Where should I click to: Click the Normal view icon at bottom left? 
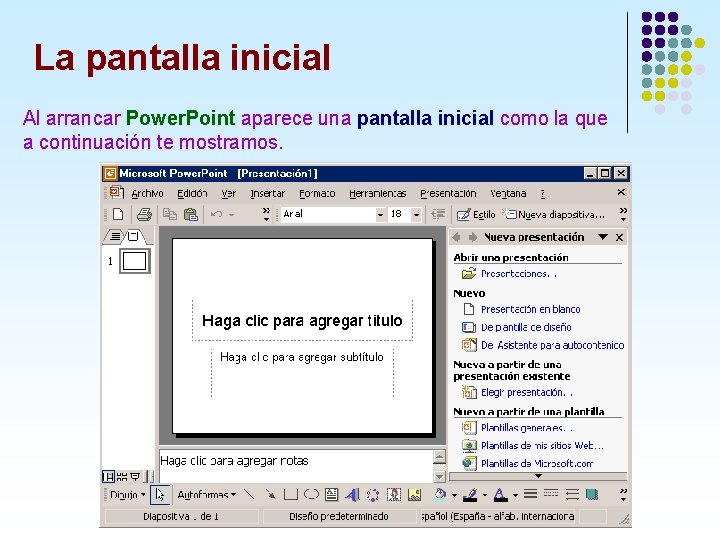[109, 477]
